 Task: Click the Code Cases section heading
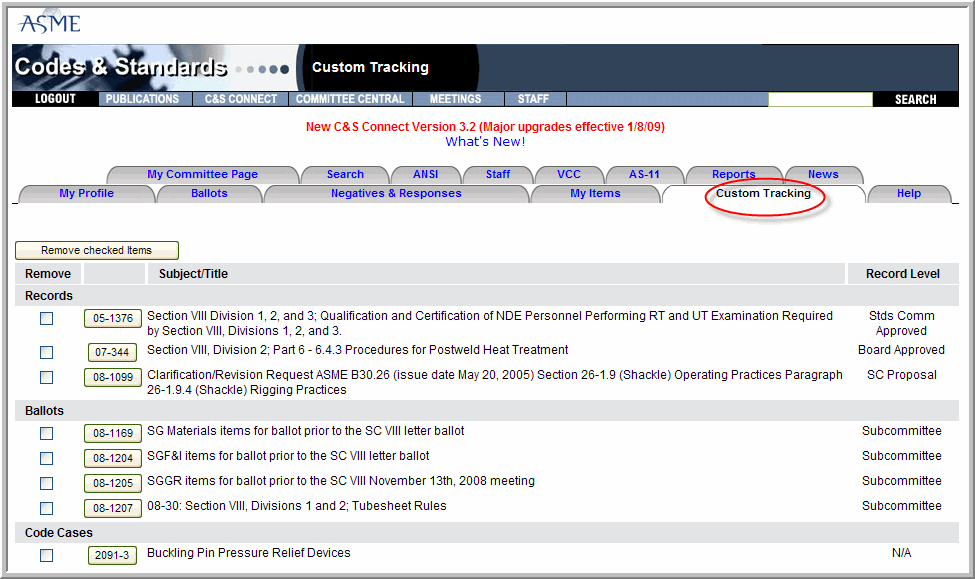pos(58,533)
